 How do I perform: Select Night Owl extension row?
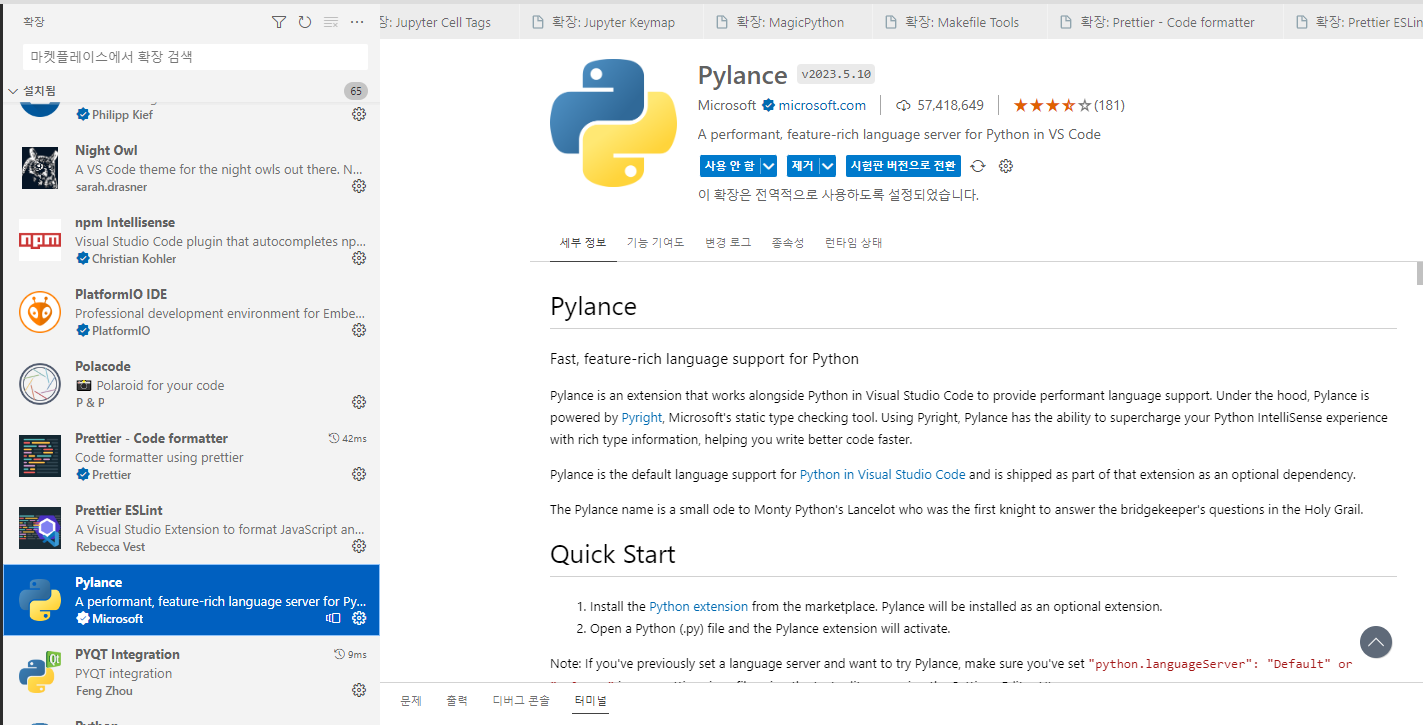[190, 168]
